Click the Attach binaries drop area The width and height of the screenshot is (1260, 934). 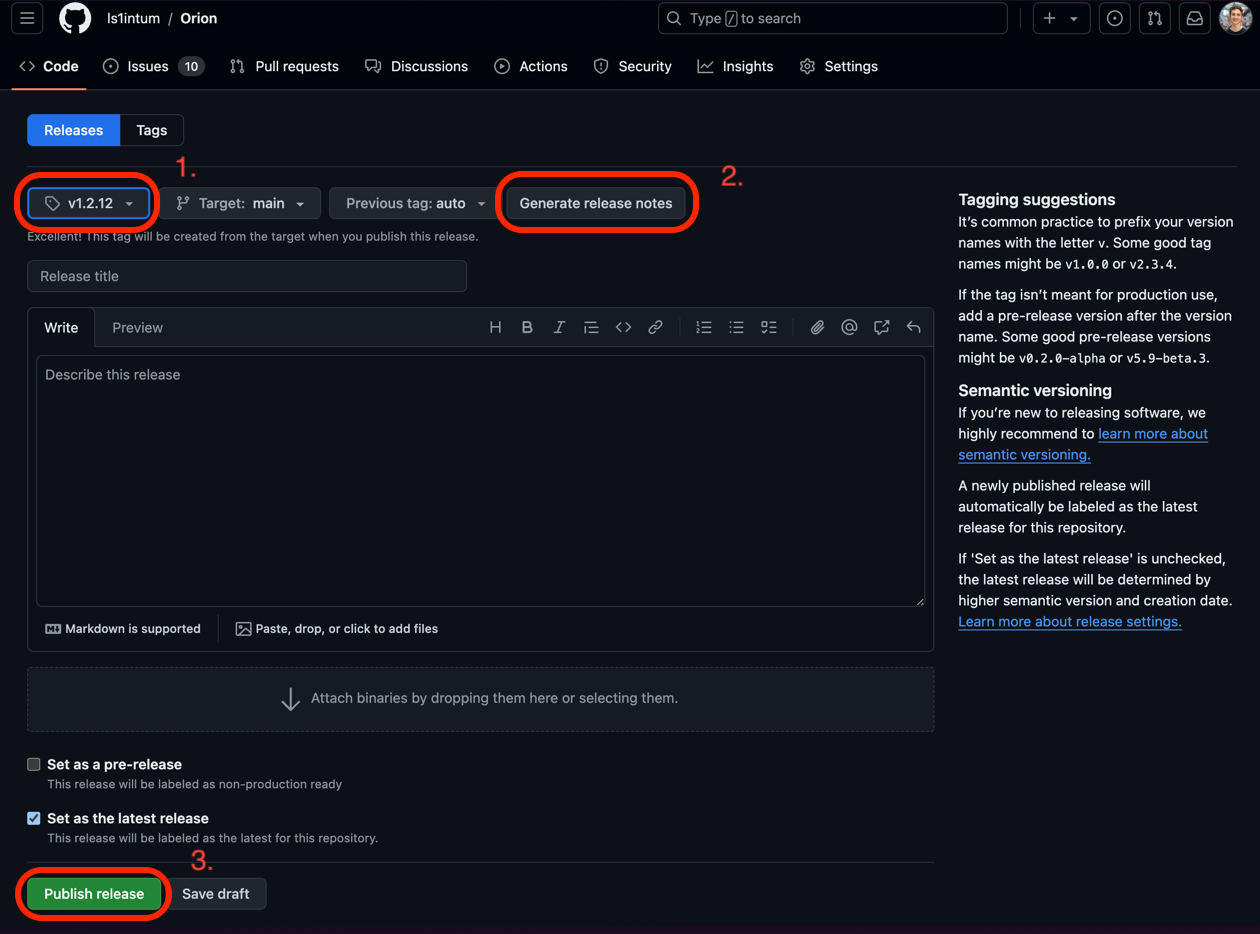point(481,699)
